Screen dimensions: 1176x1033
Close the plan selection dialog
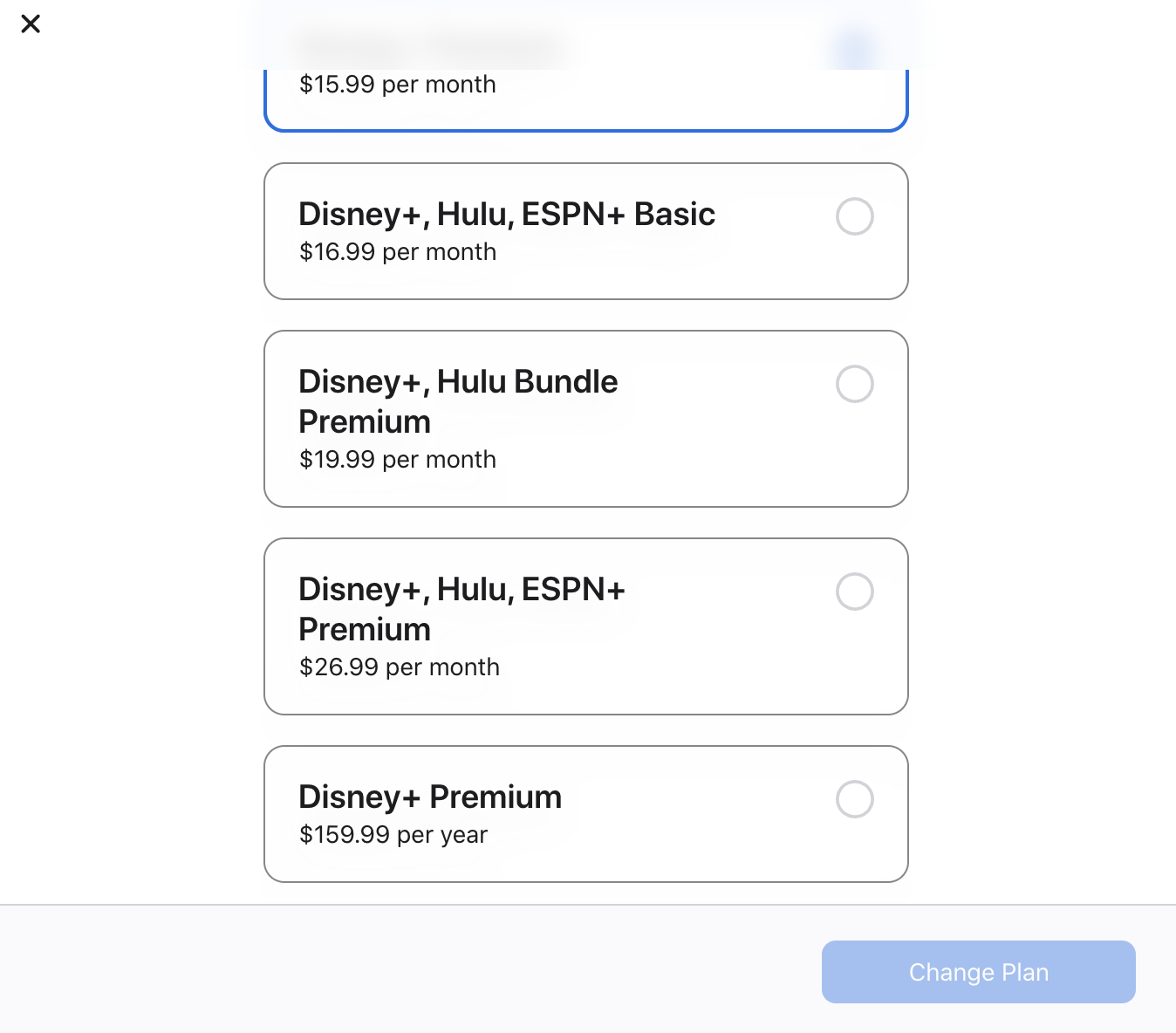coord(31,24)
